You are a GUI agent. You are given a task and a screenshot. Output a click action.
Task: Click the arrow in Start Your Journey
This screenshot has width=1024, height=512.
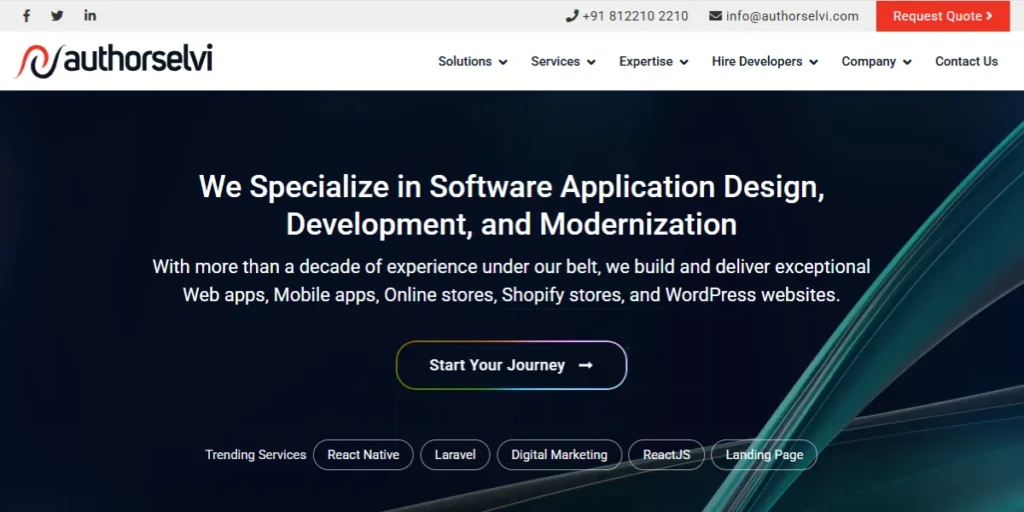click(x=586, y=365)
